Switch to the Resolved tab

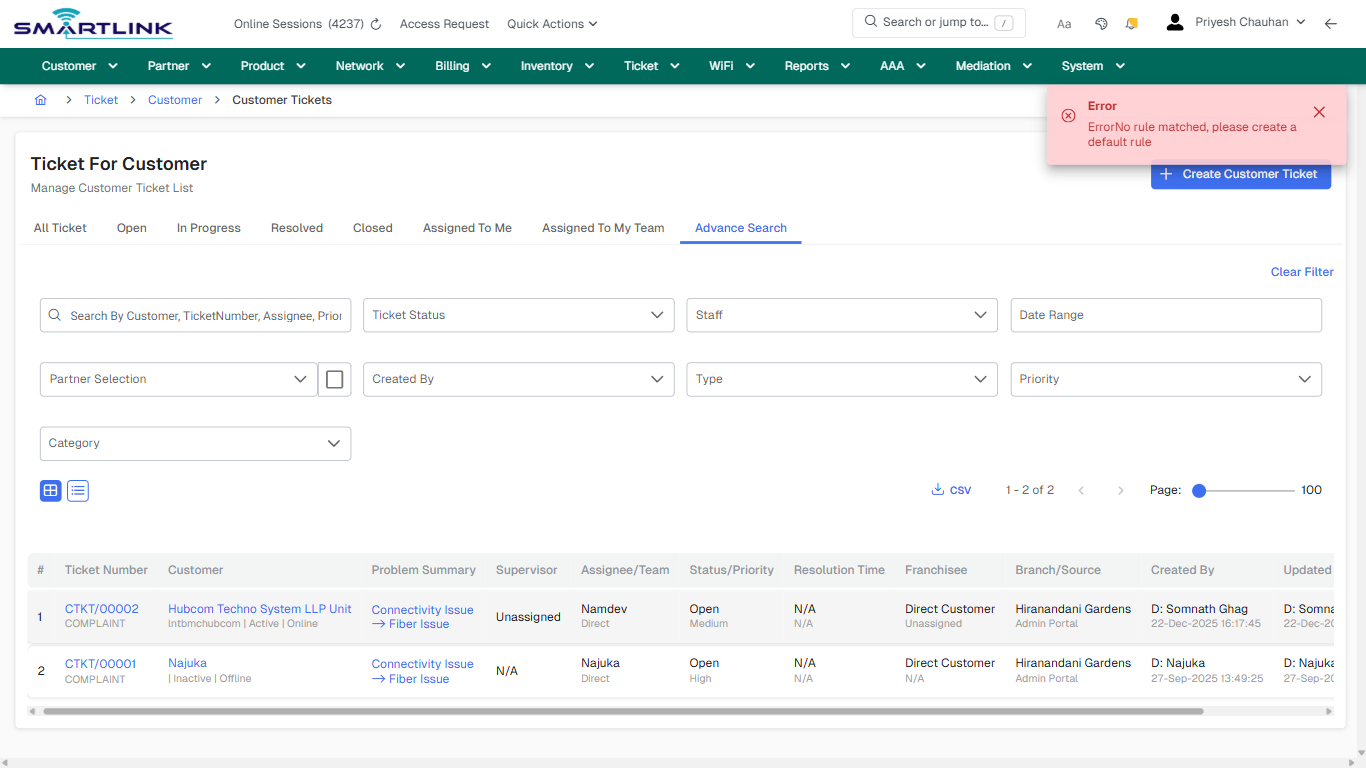point(296,227)
